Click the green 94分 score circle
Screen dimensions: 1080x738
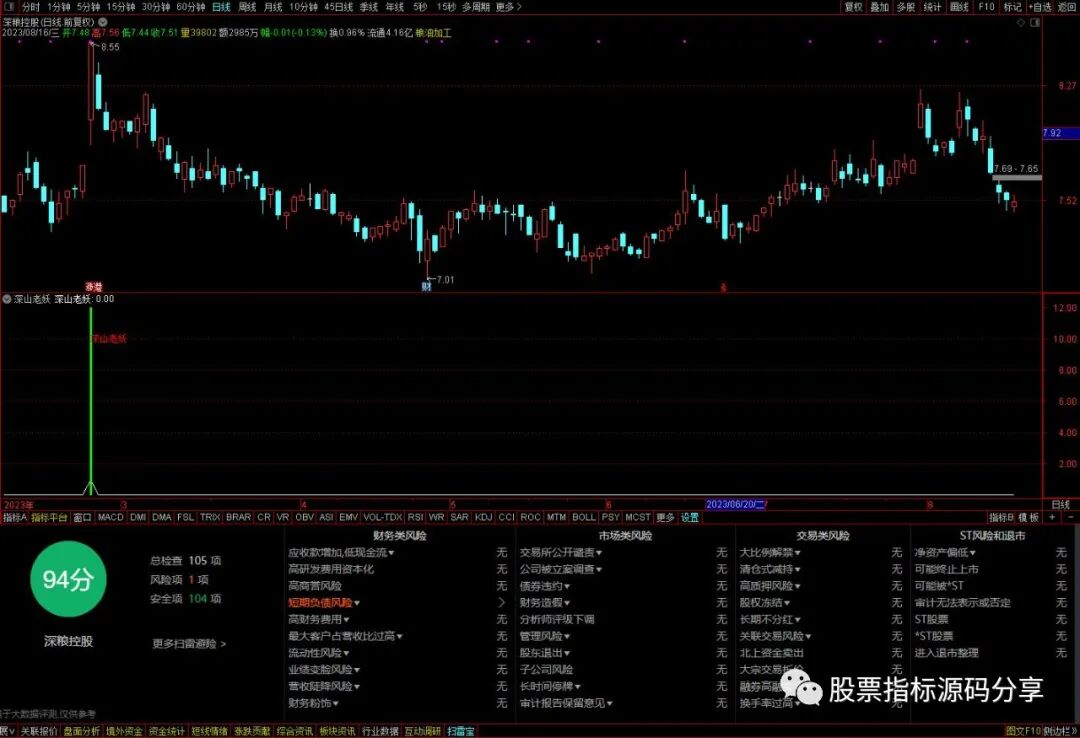(68, 579)
